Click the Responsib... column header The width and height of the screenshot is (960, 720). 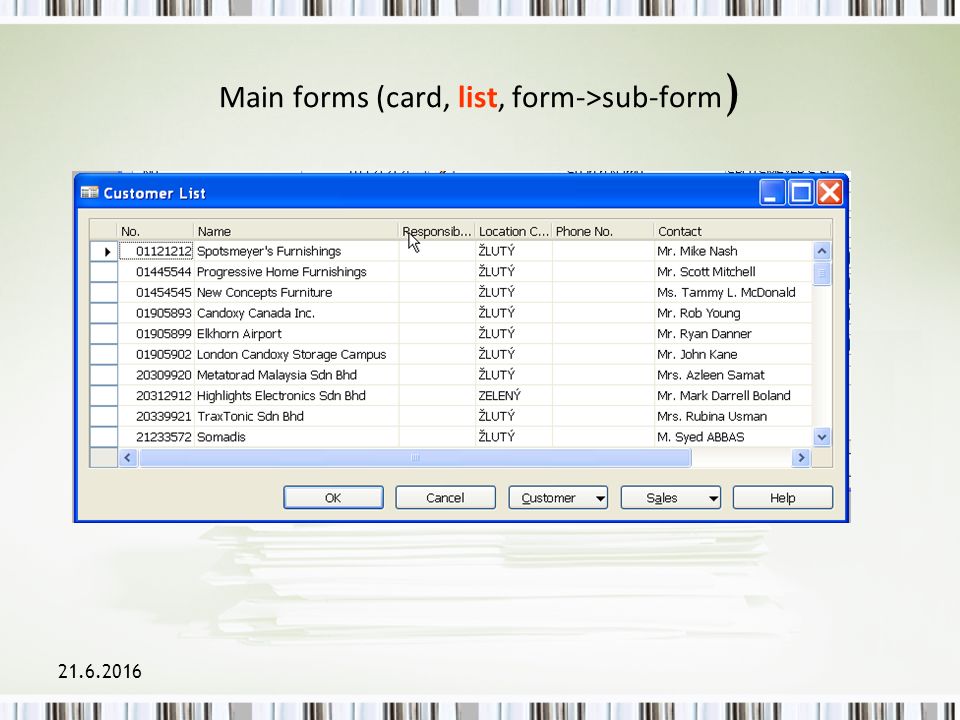437,231
